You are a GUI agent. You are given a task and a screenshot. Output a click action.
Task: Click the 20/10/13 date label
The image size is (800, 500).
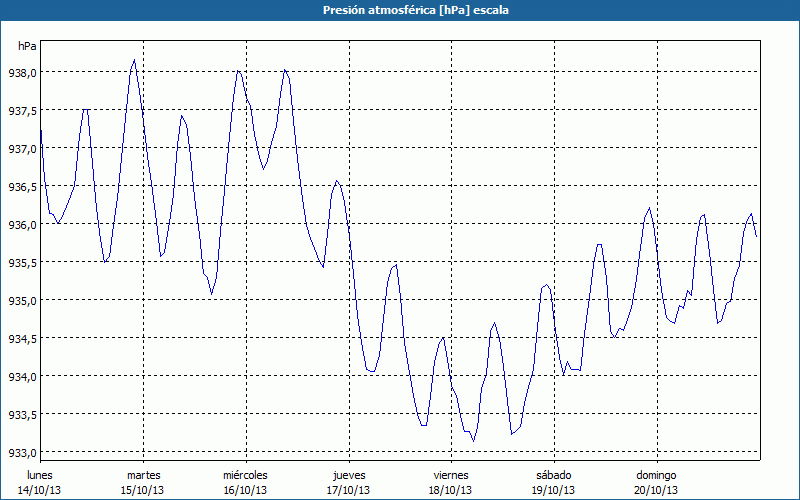coord(656,490)
